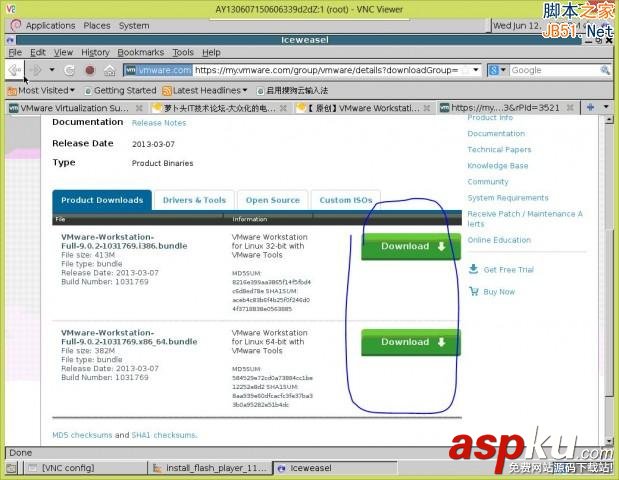Open the History menu
This screenshot has height=480, width=619.
(x=95, y=52)
